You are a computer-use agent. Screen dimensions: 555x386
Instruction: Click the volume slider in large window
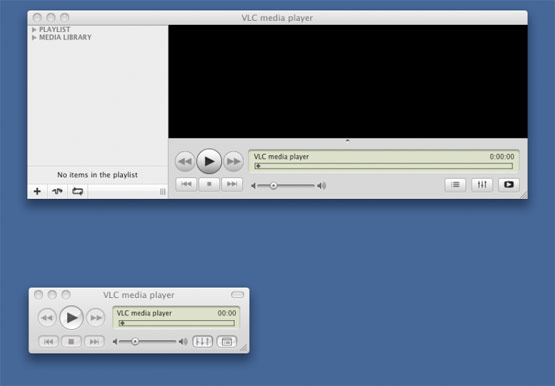286,185
